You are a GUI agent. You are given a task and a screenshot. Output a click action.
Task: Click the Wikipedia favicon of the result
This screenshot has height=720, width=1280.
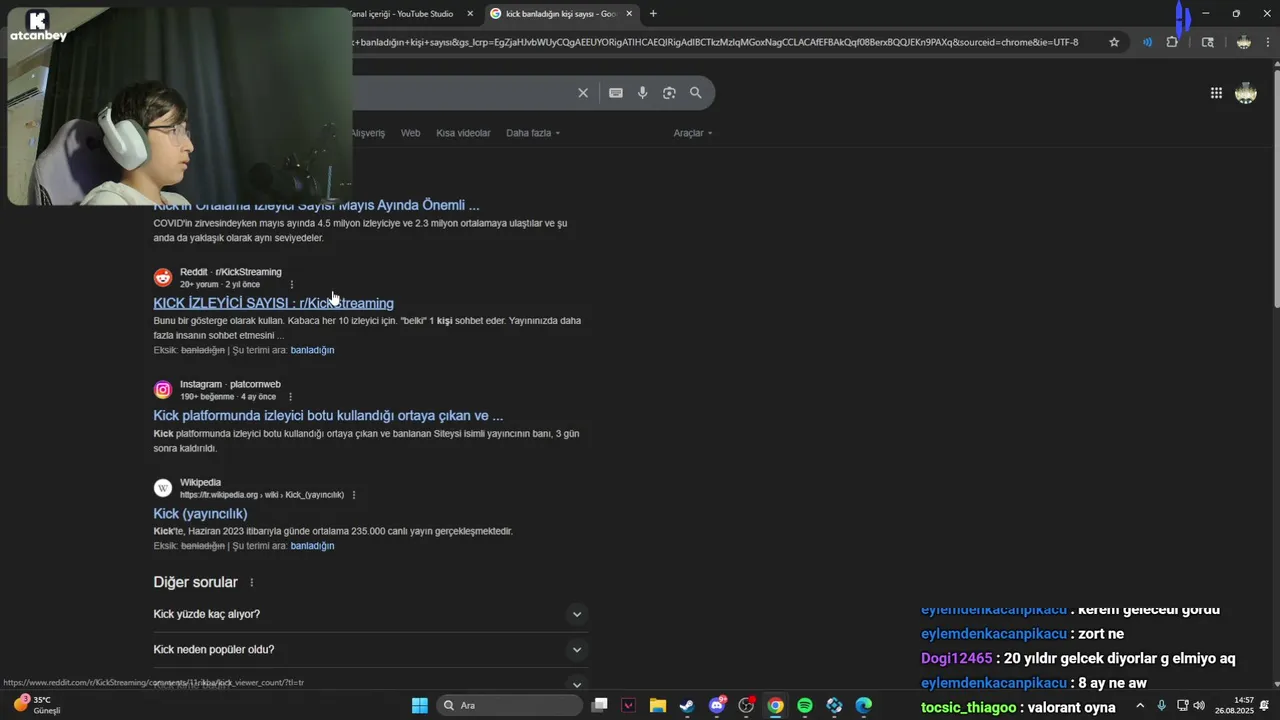tap(163, 488)
